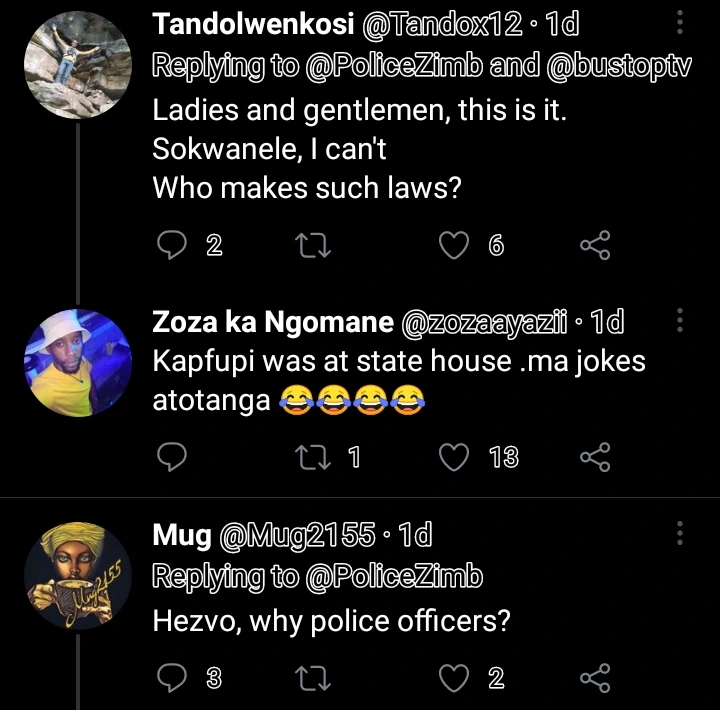The width and height of the screenshot is (720, 710).
Task: Like Tandolwenkosi's tweet
Action: 455,245
